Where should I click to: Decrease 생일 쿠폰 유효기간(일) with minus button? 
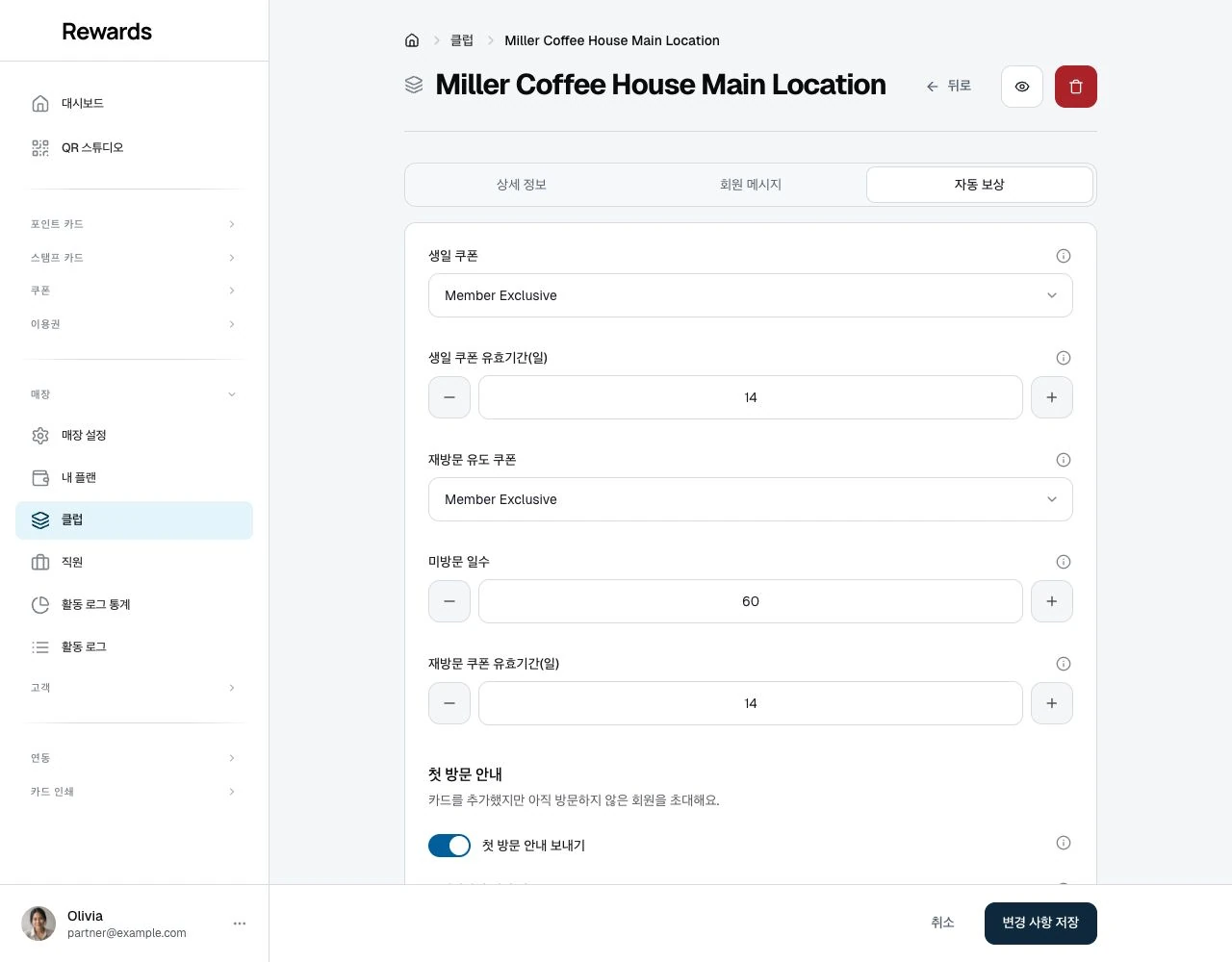tap(449, 397)
